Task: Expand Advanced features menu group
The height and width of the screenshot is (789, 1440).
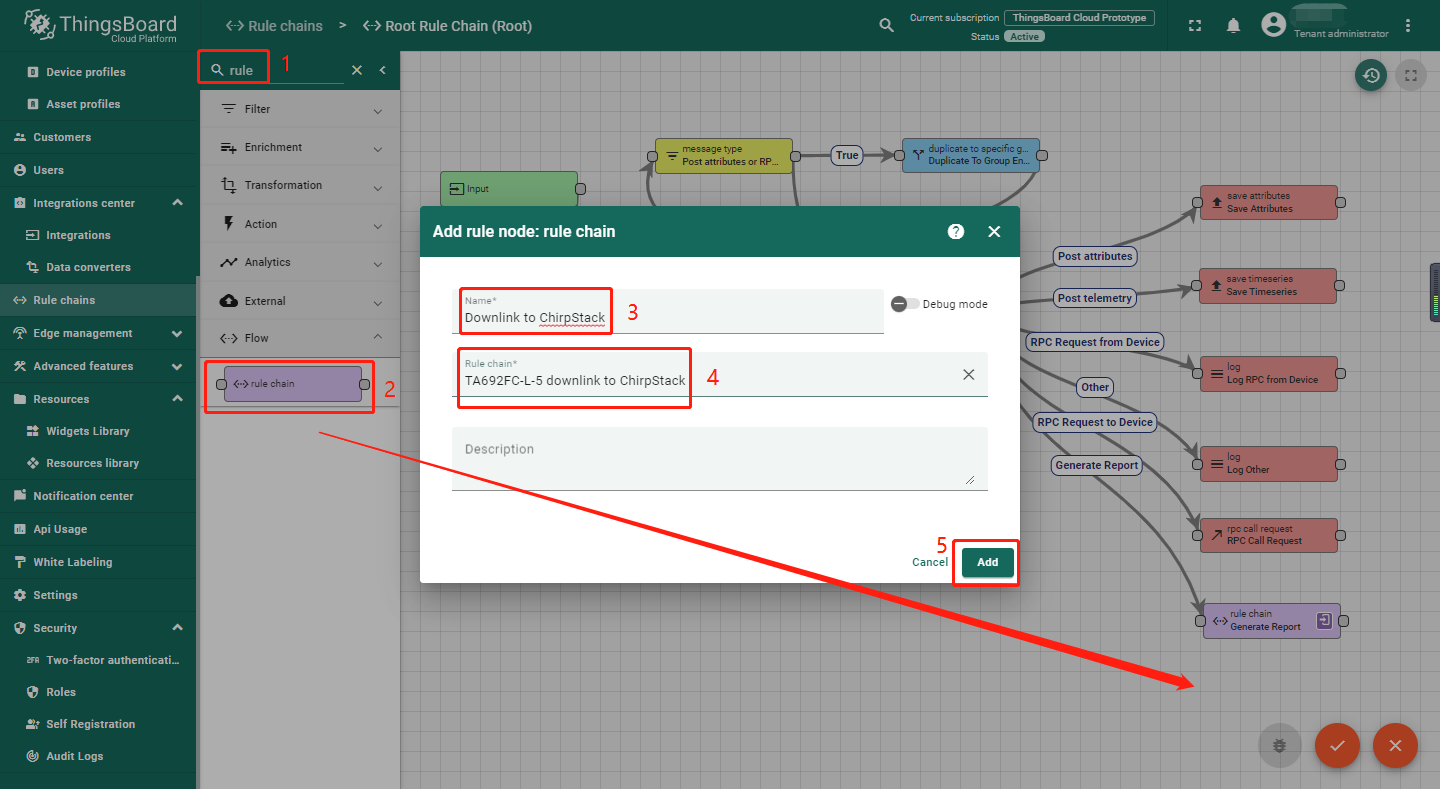Action: click(x=177, y=366)
